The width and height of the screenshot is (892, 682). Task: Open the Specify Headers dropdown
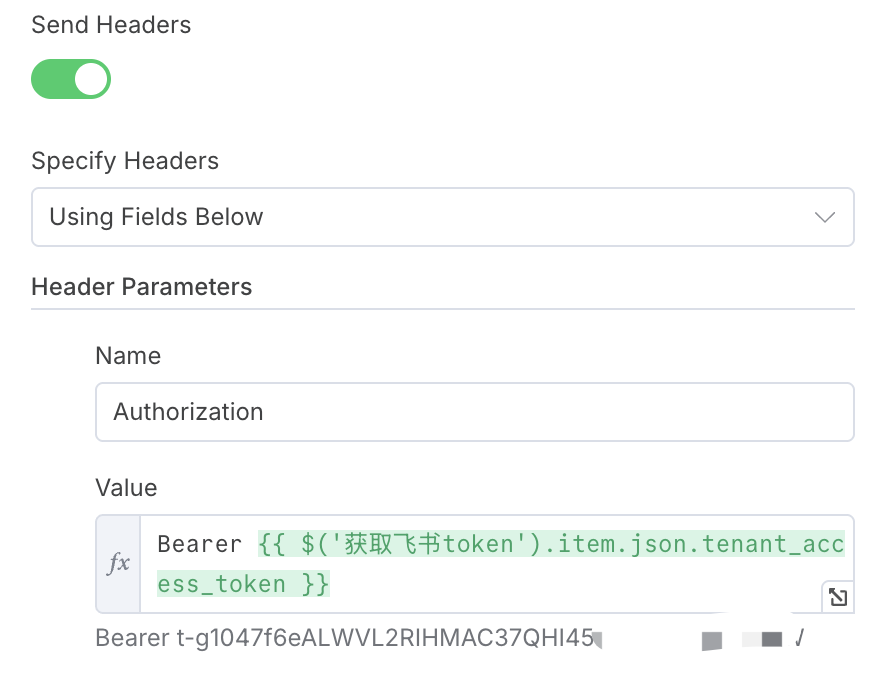click(442, 217)
